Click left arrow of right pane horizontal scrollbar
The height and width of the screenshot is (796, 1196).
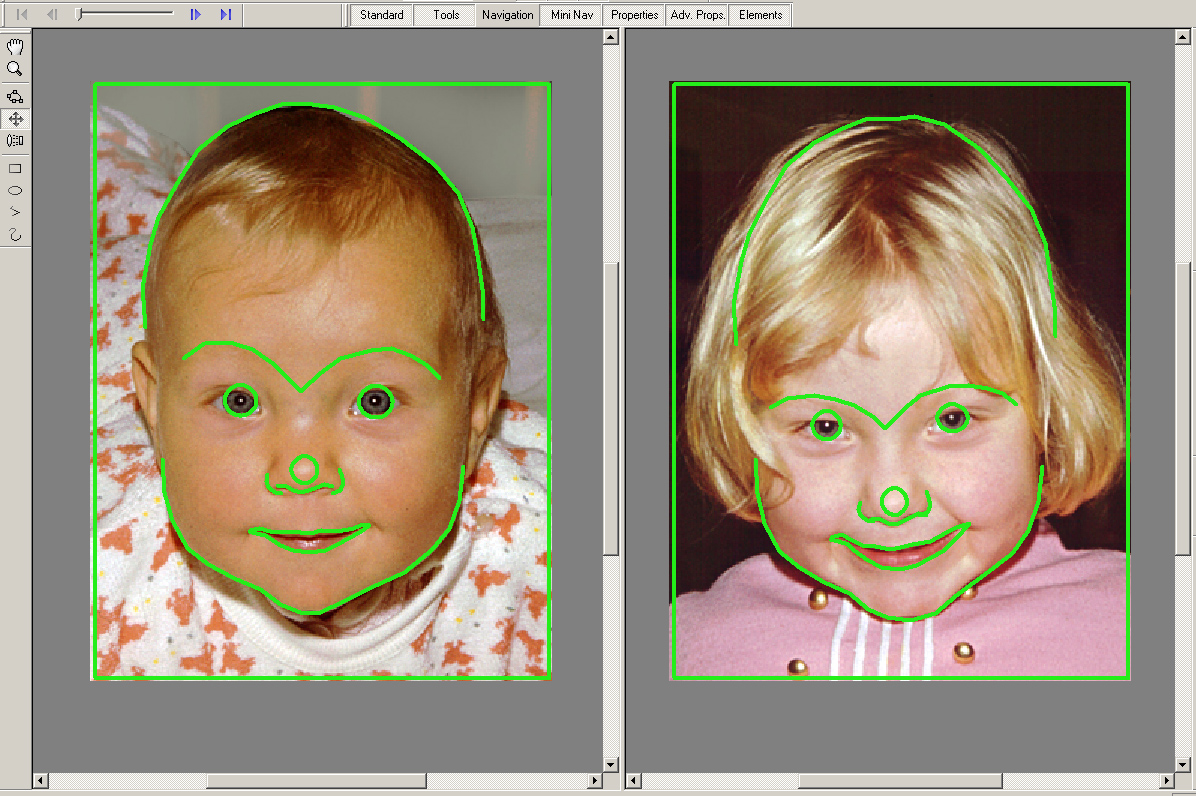[x=634, y=781]
